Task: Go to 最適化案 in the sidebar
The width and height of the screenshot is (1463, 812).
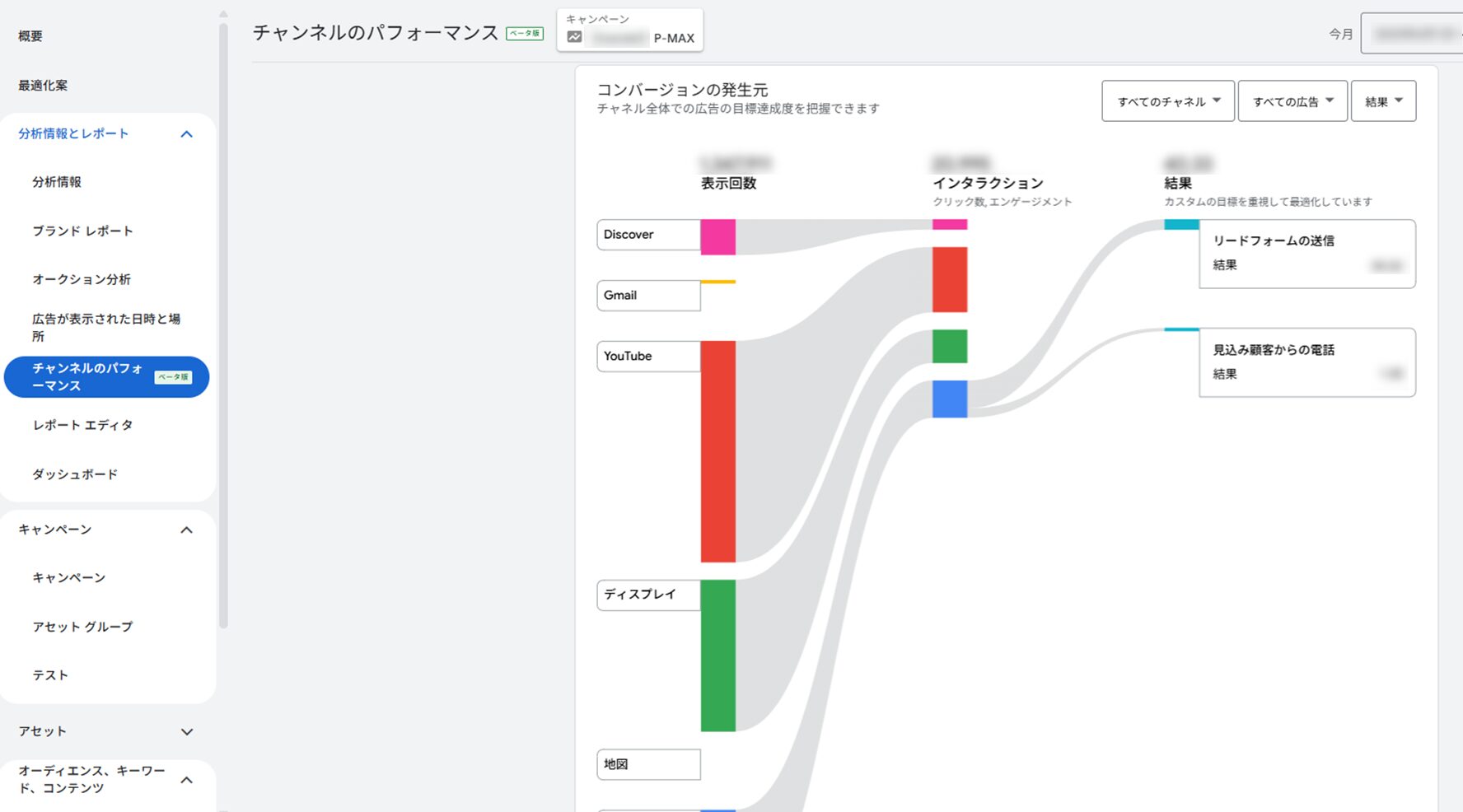Action: [x=43, y=86]
